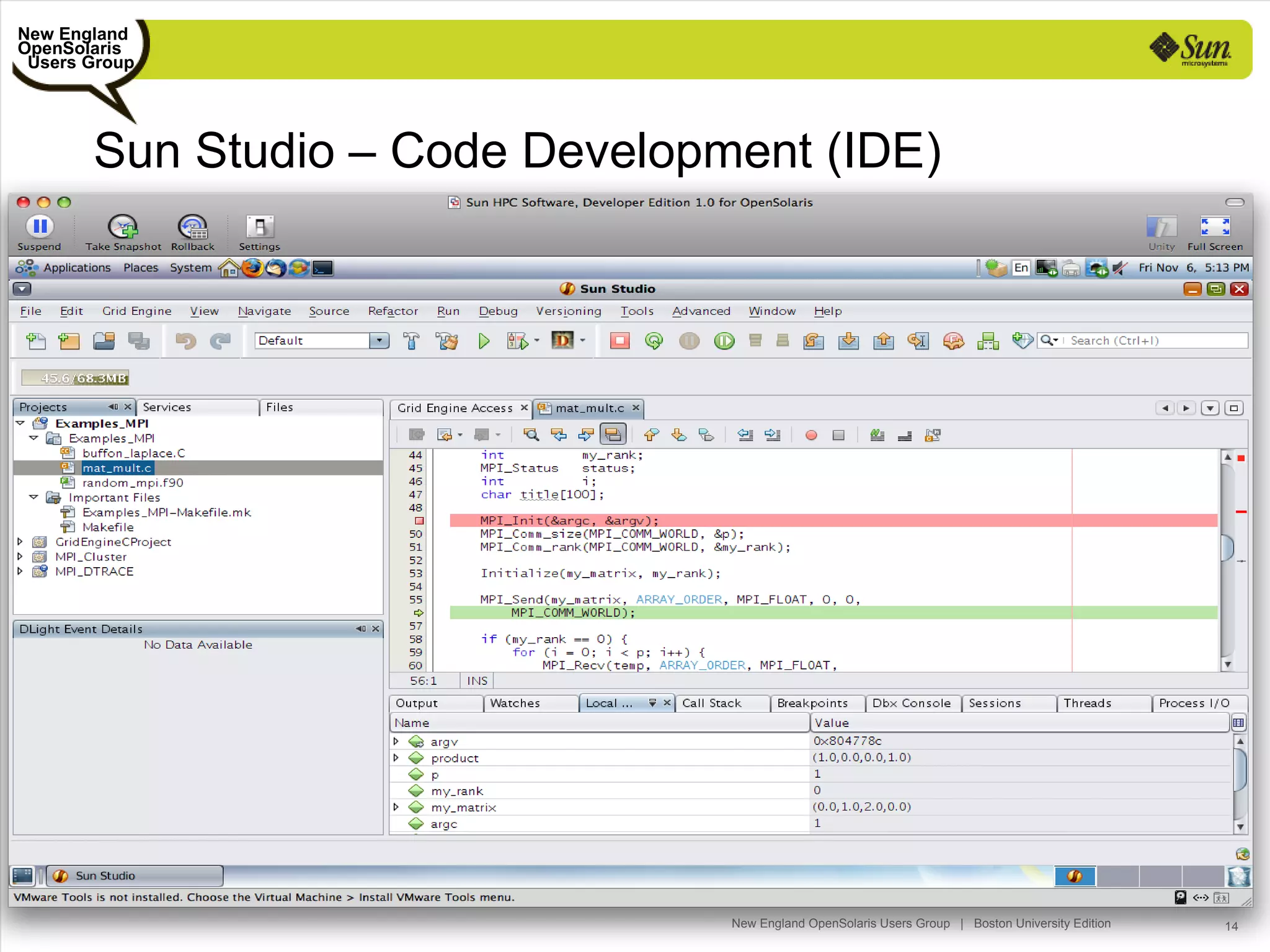The width and height of the screenshot is (1270, 952).
Task: Click the code editor vertical scrollbar
Action: point(1227,561)
